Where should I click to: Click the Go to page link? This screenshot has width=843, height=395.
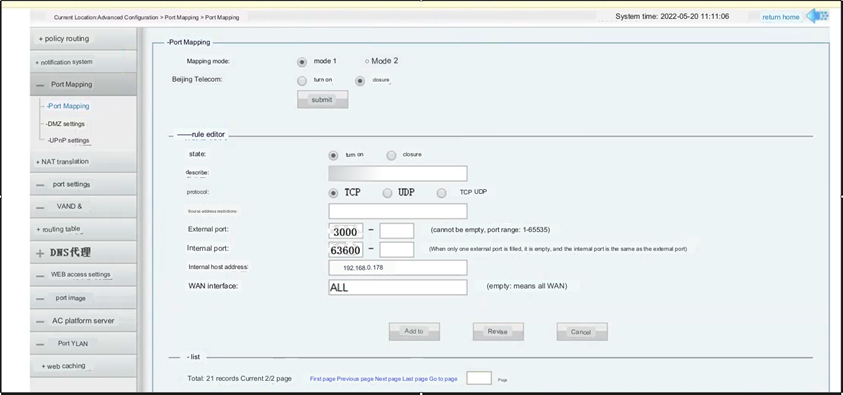point(444,379)
